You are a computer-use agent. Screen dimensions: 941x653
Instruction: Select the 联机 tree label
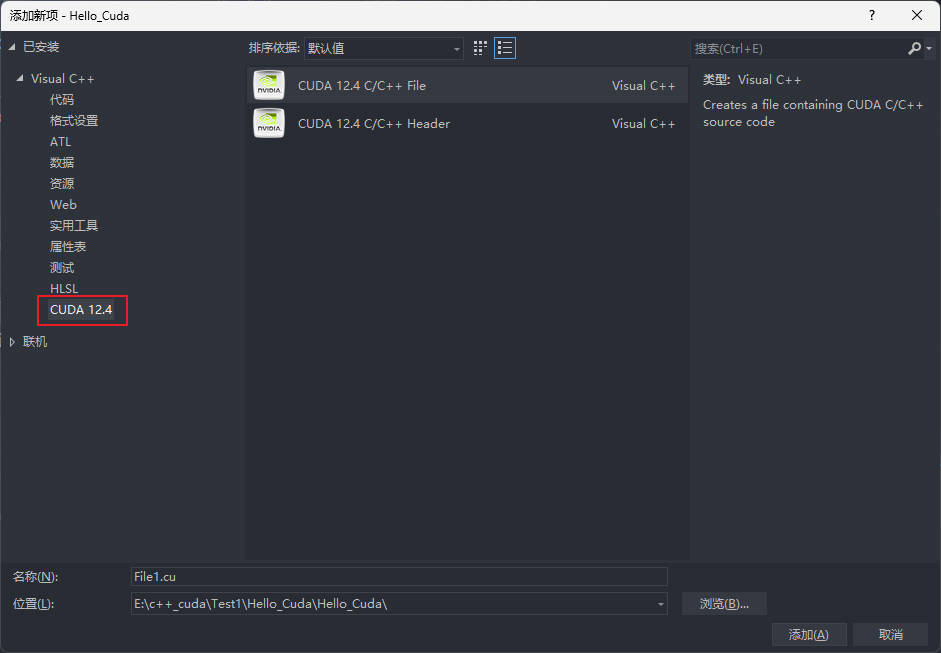point(35,342)
